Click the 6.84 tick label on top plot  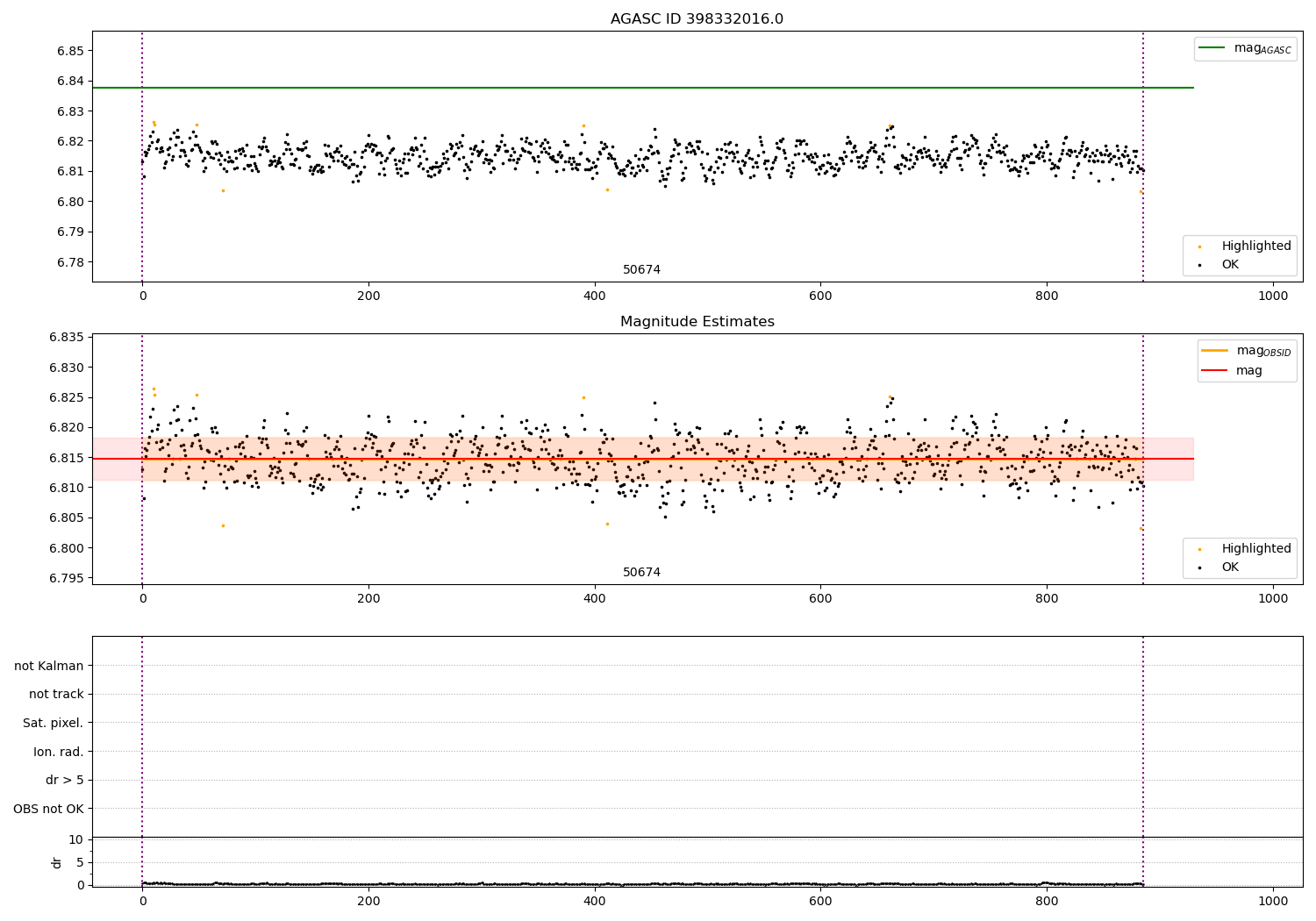(68, 82)
